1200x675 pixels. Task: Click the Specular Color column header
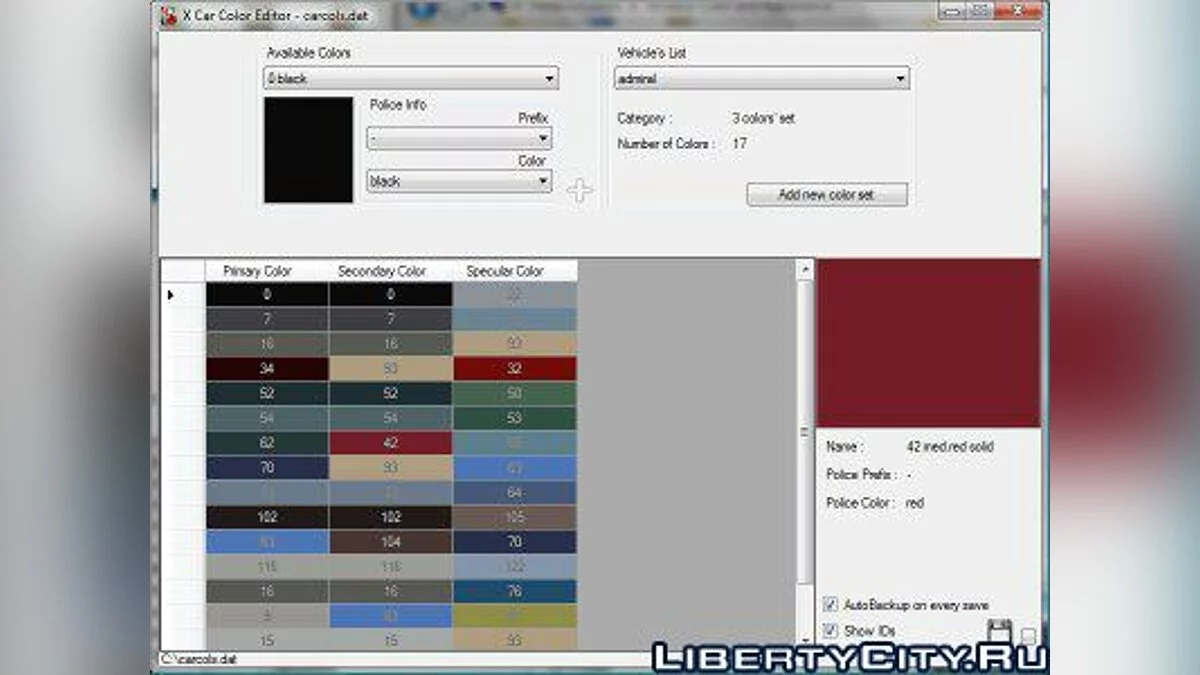tap(505, 271)
